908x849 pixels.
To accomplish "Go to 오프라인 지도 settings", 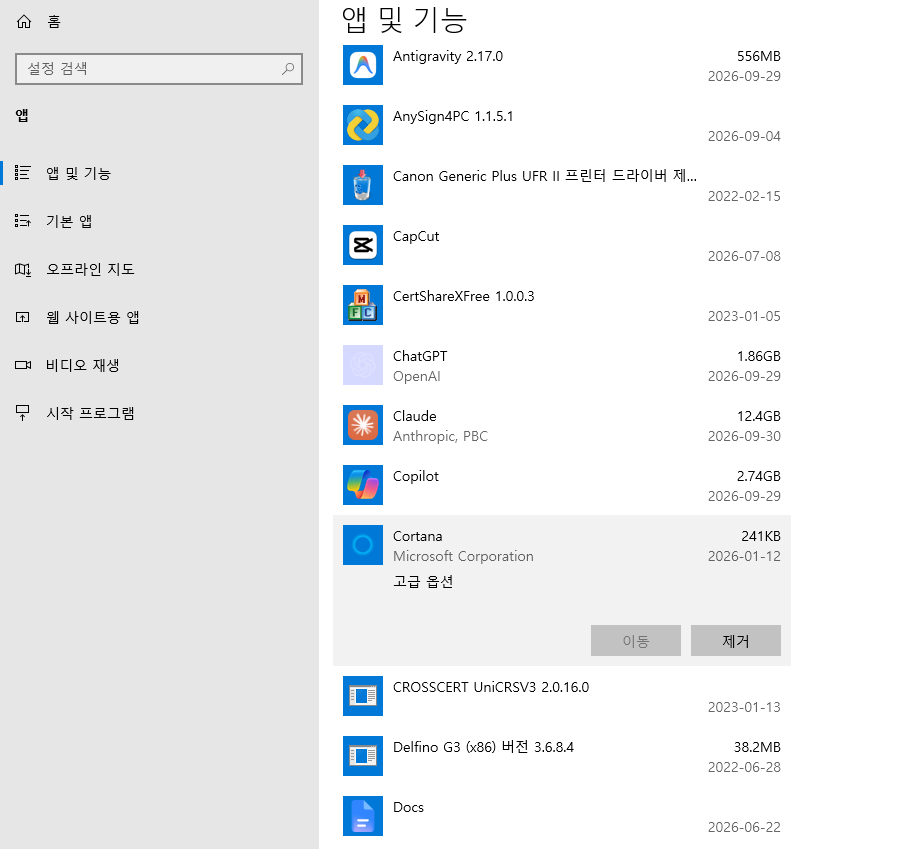I will point(90,269).
